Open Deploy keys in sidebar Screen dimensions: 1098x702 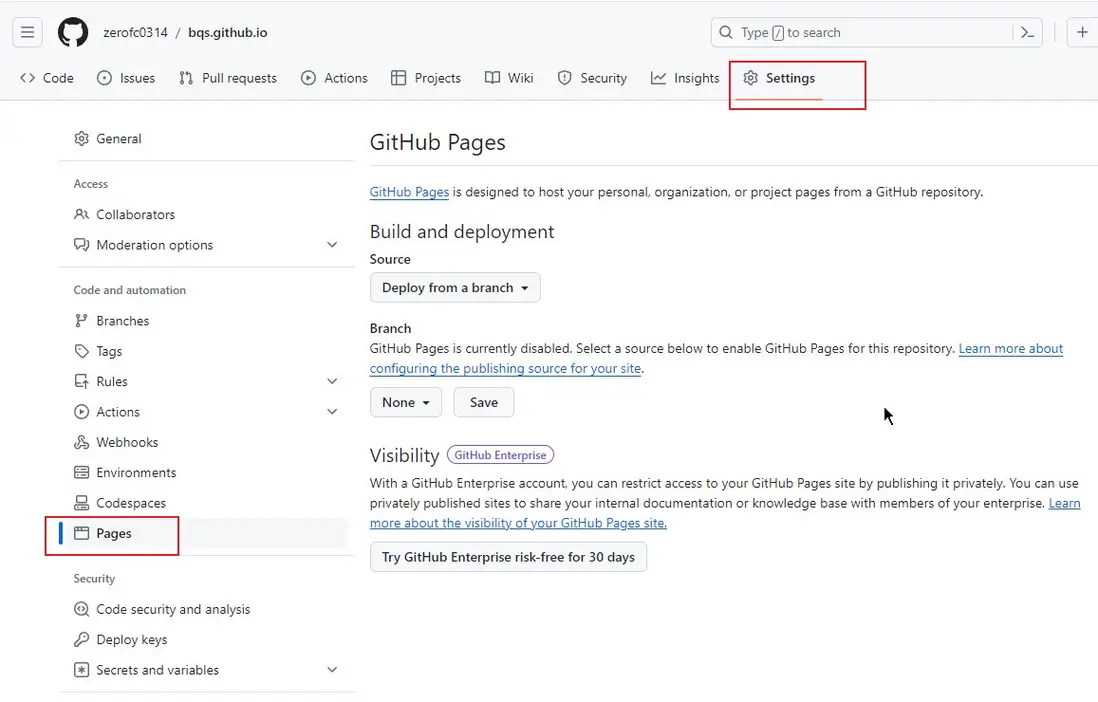(131, 640)
